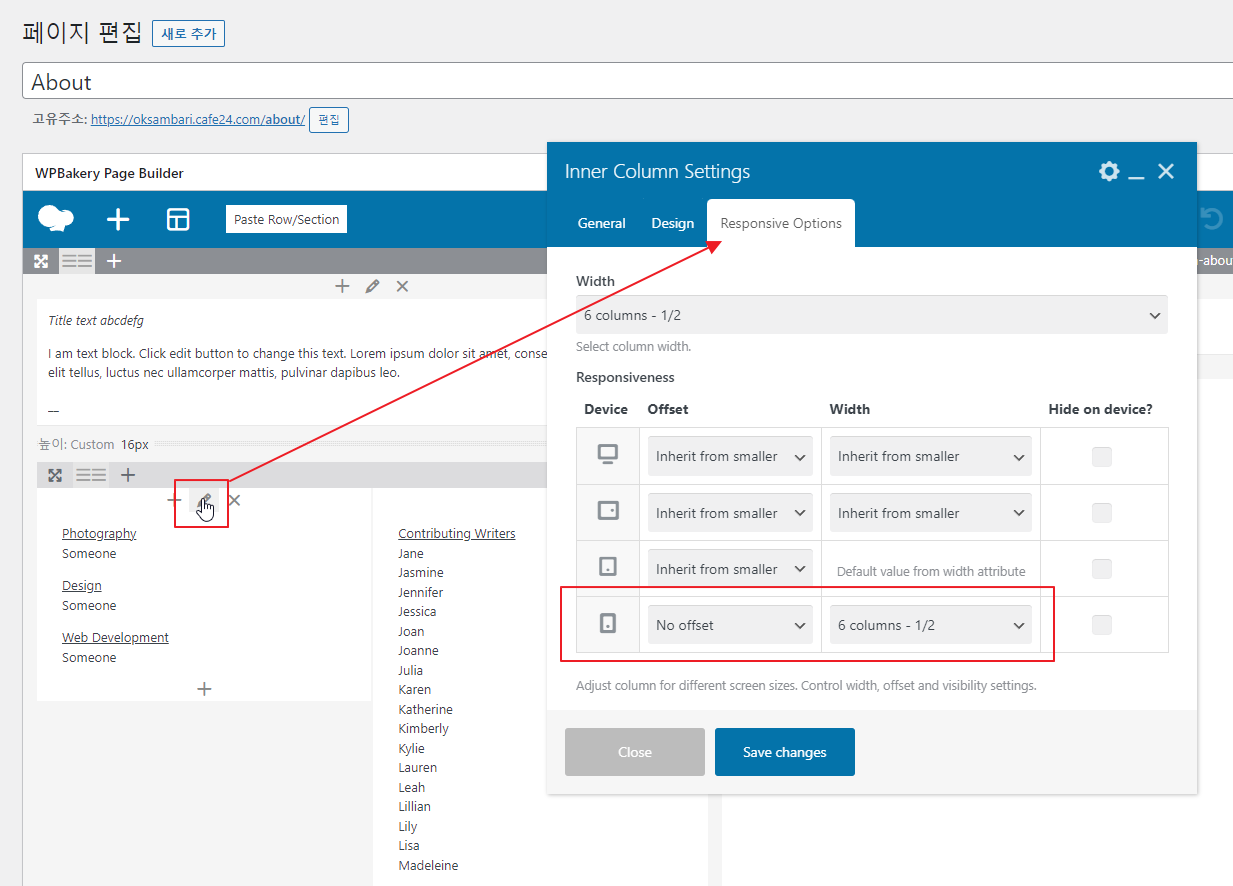The width and height of the screenshot is (1233, 886).
Task: Add a column to the inner row
Action: 128,475
